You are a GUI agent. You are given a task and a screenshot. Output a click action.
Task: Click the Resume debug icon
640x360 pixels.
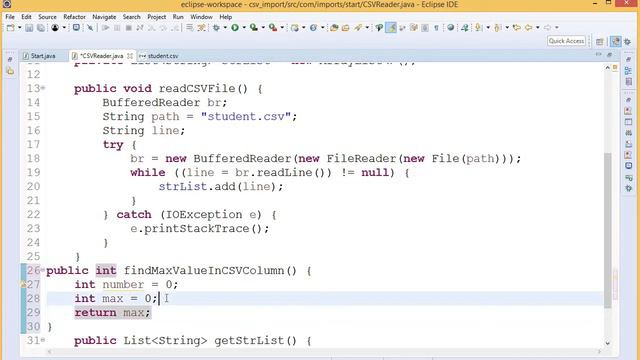pyautogui.click(x=106, y=27)
